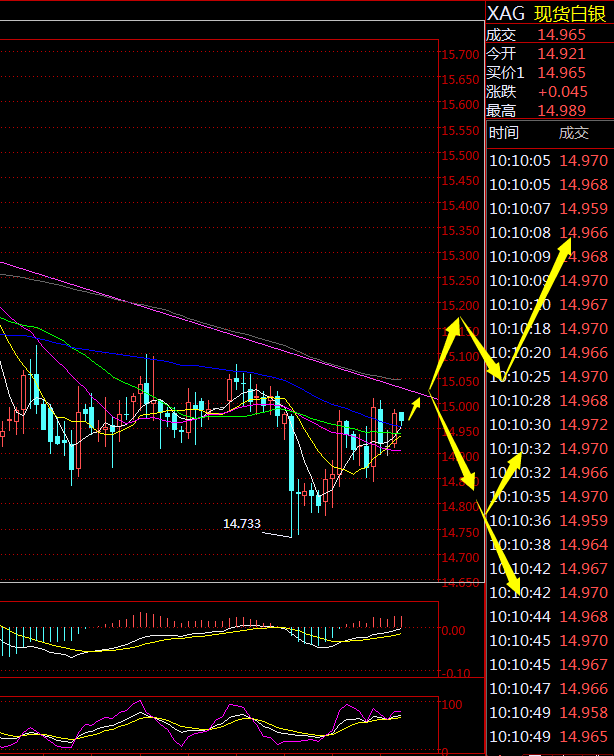Click the 成交 column header in tick list

pyautogui.click(x=574, y=133)
